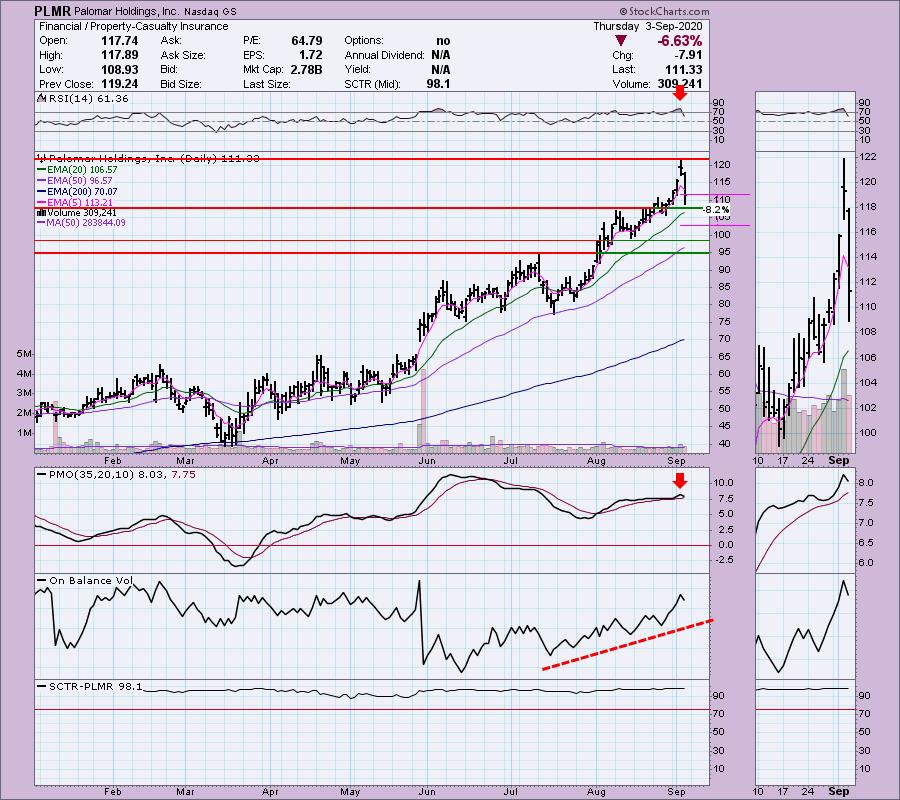Screen dimensions: 900x800
Task: Click the Annual Dividend label
Action: [x=384, y=55]
